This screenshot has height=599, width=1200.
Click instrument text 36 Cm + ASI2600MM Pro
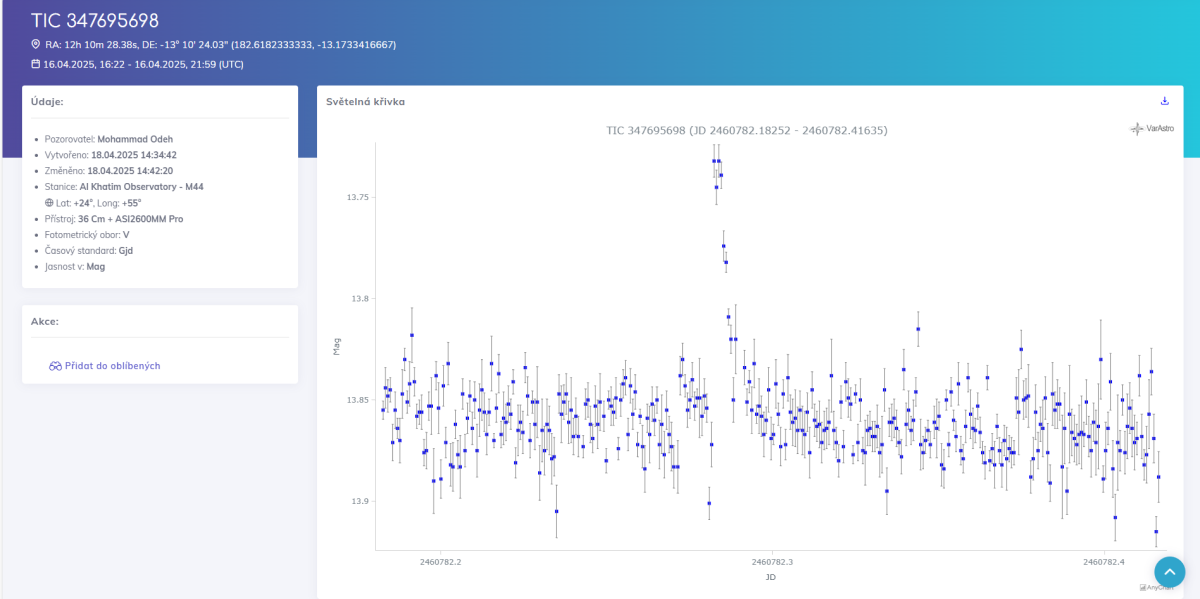pos(130,219)
